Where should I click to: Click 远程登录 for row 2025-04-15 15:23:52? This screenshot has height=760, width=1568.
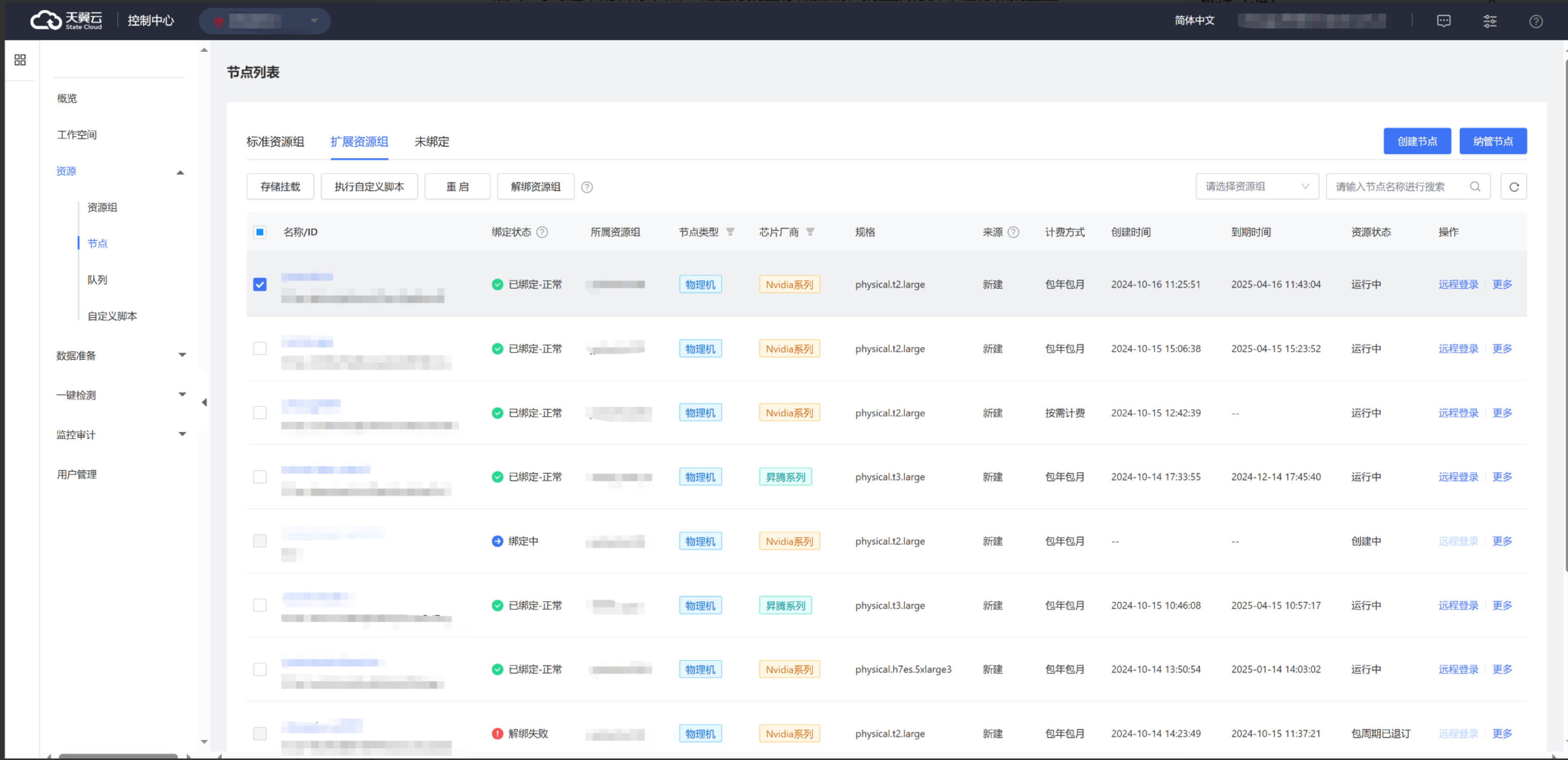[1458, 348]
